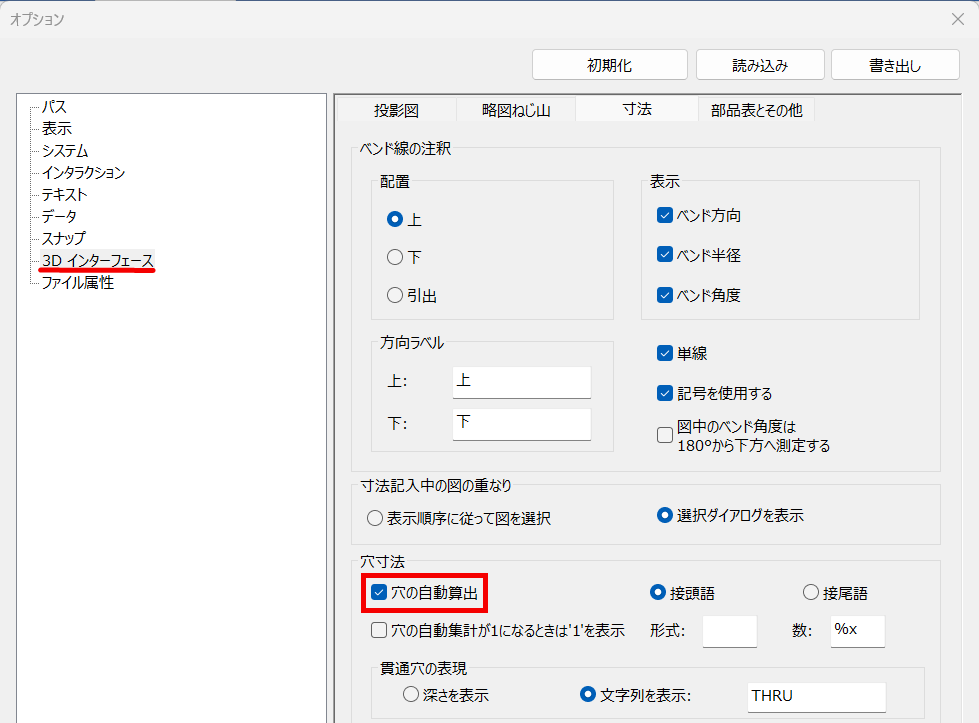Toggle the 穴の自動算出 checkbox
The width and height of the screenshot is (979, 723).
(x=379, y=593)
